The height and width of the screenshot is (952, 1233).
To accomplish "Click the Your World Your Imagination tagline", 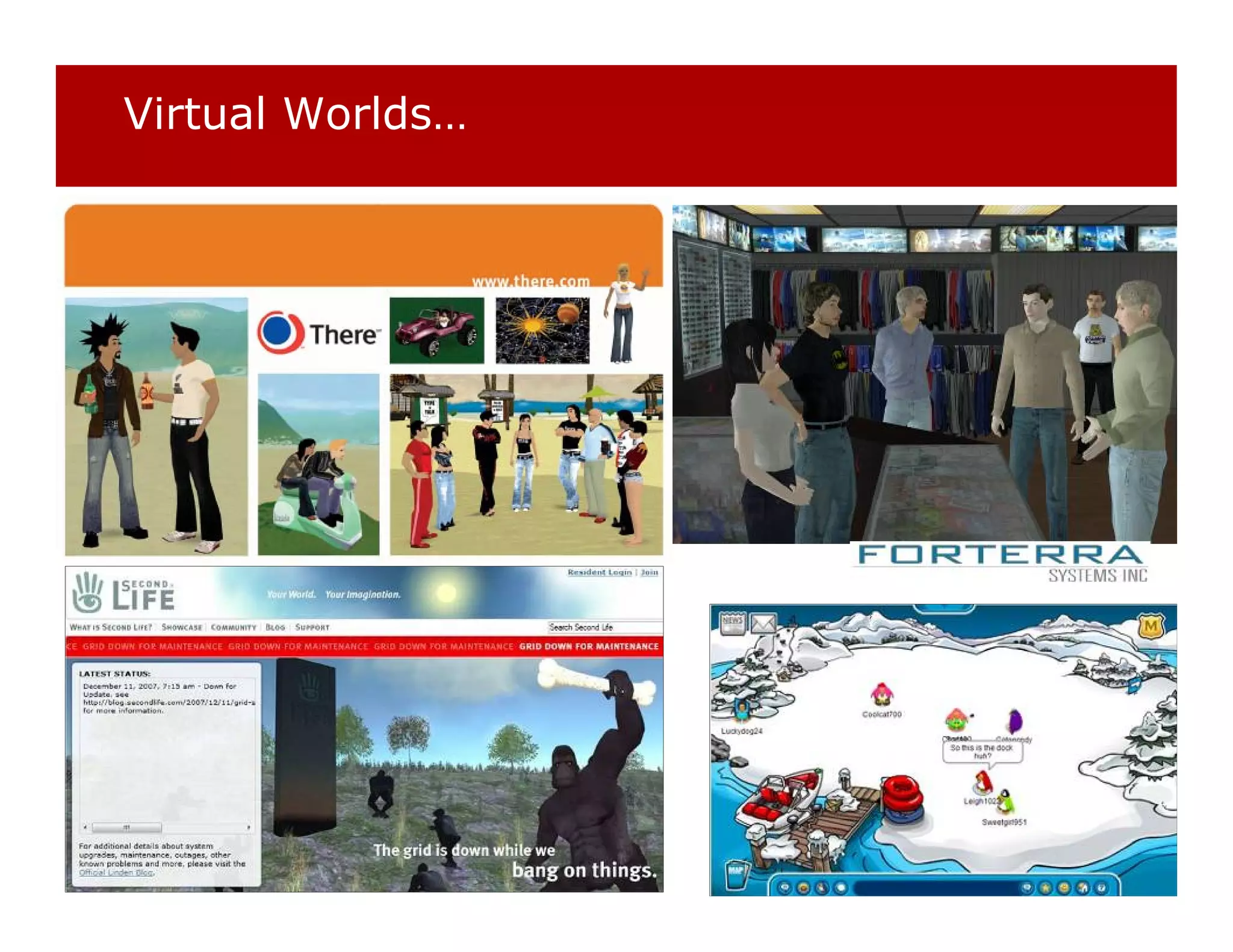I will [334, 595].
